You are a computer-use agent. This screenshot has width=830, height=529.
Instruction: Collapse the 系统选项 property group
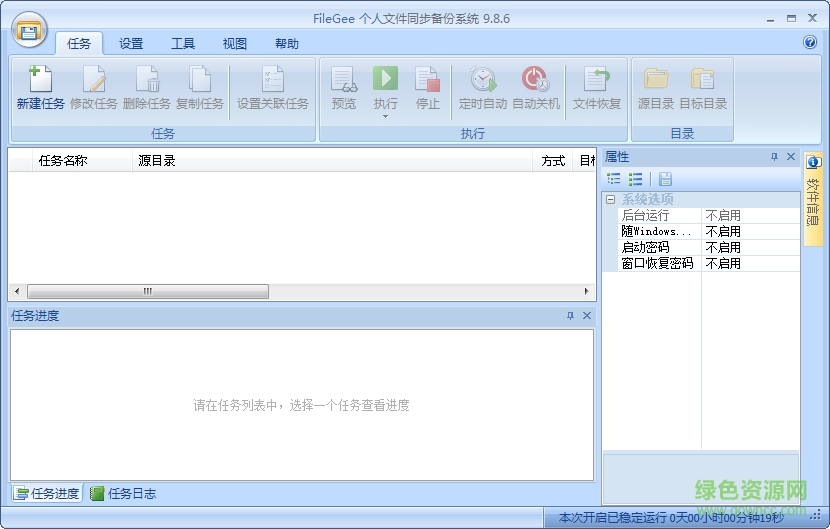(610, 200)
